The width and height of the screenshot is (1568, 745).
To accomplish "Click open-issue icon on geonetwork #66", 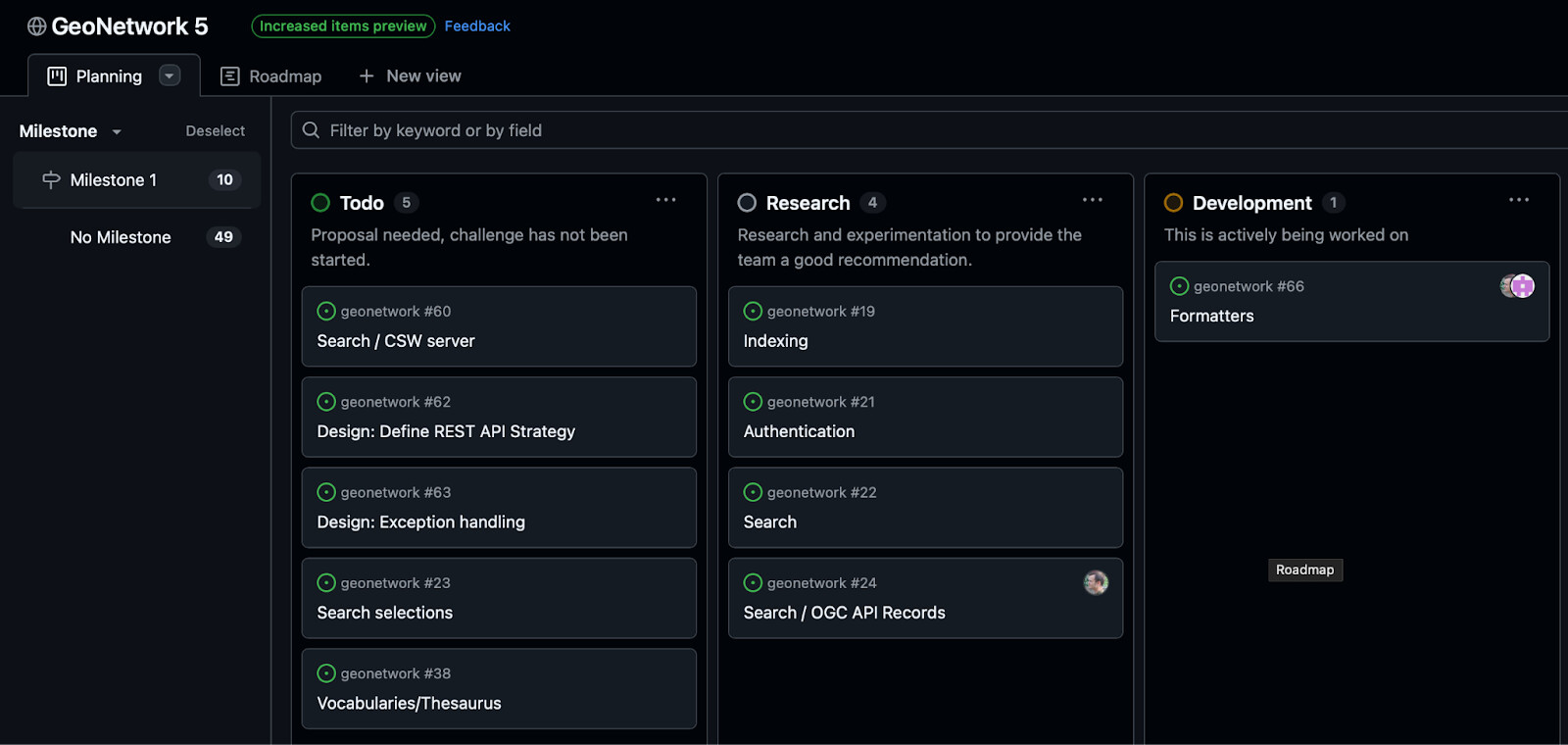I will point(1179,286).
